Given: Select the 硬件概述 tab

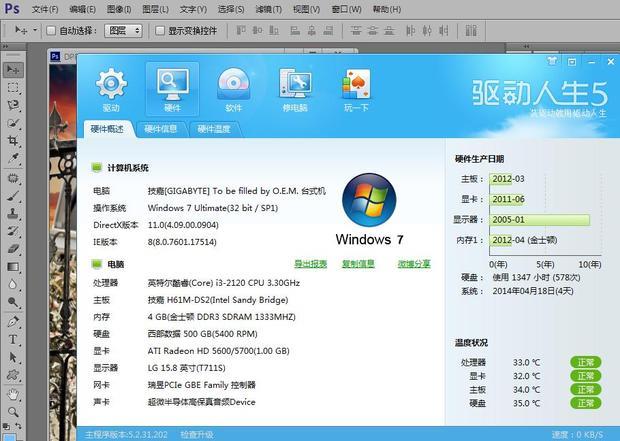Looking at the screenshot, I should tap(107, 129).
